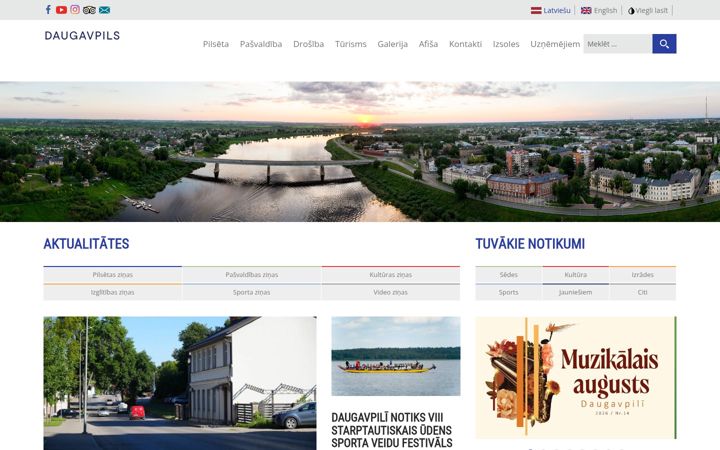Select the Izglītības ziņas tab
720x450 pixels.
[112, 292]
